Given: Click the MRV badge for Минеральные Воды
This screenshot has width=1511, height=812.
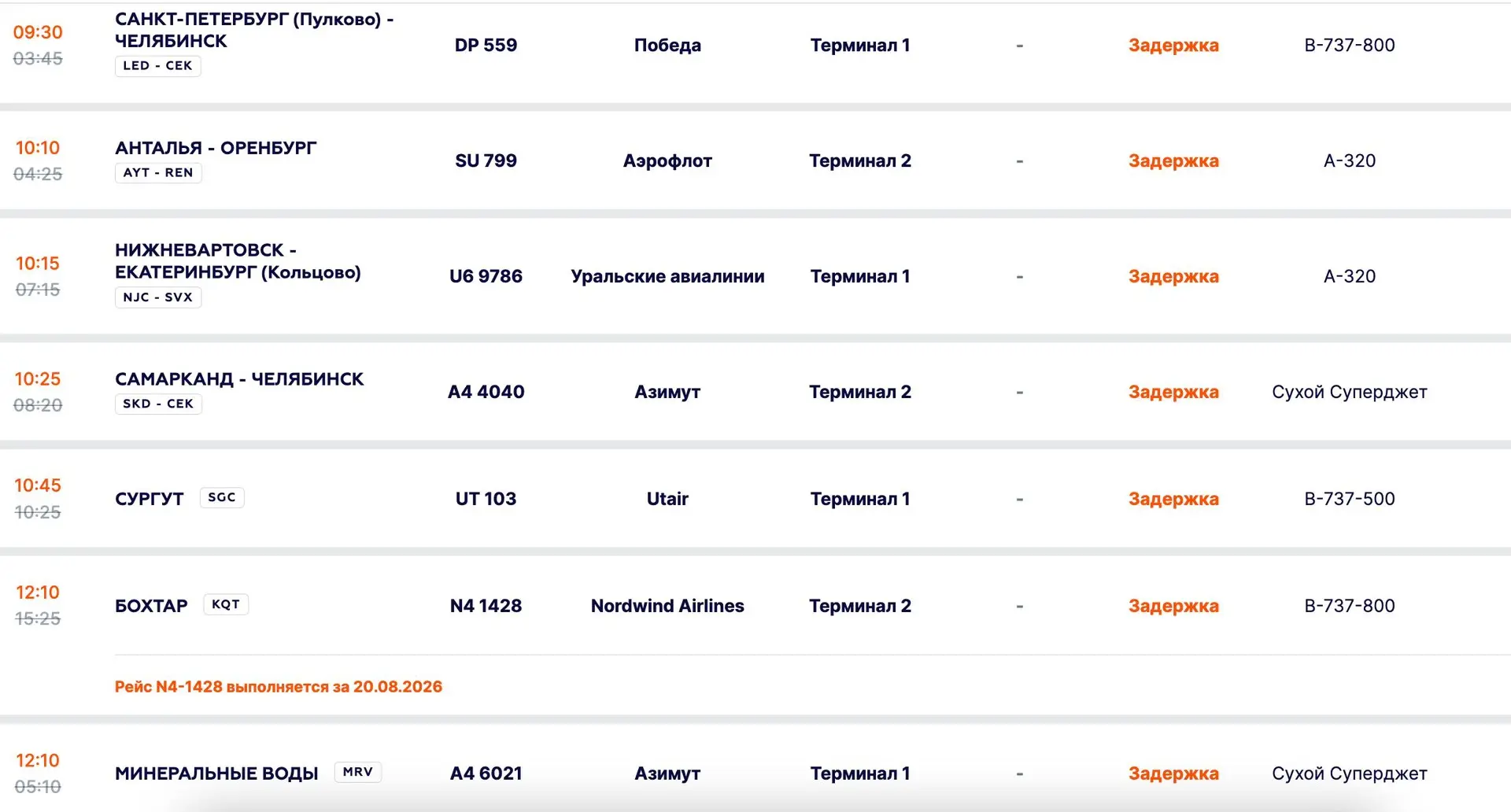Looking at the screenshot, I should 358,772.
